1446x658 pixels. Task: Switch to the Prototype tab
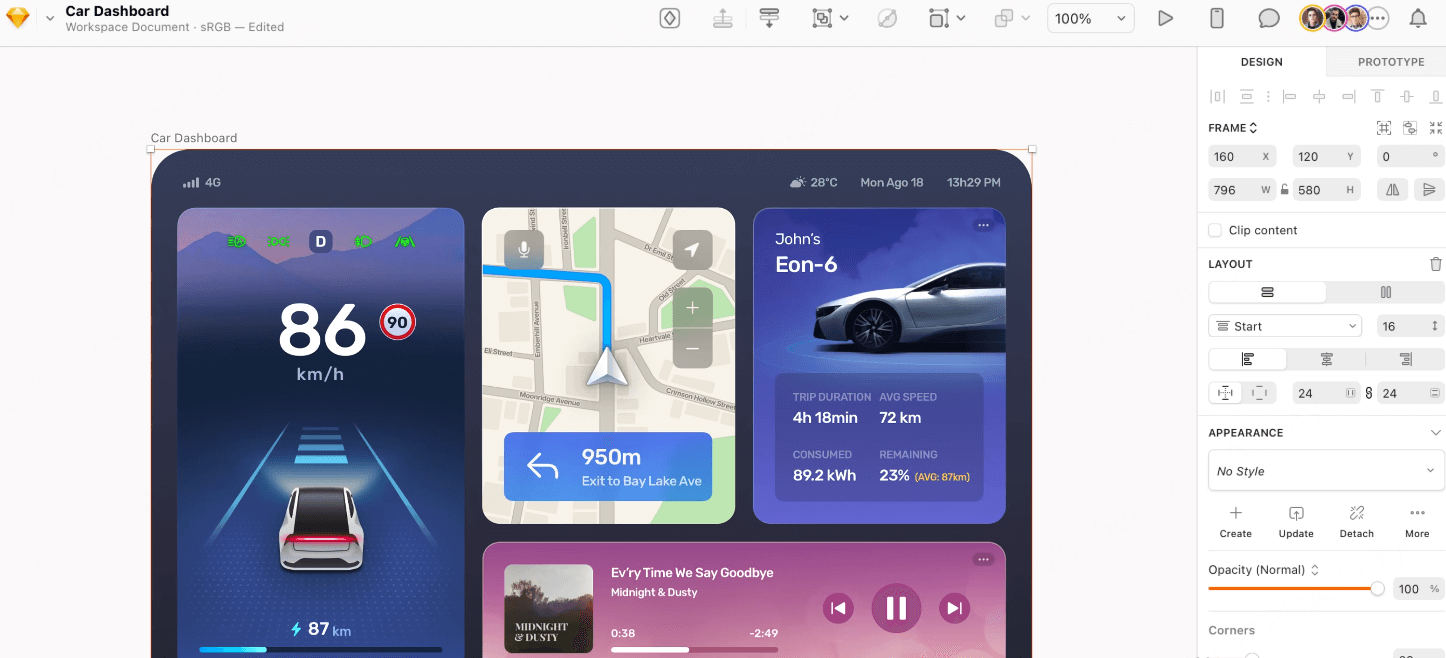click(x=1391, y=62)
